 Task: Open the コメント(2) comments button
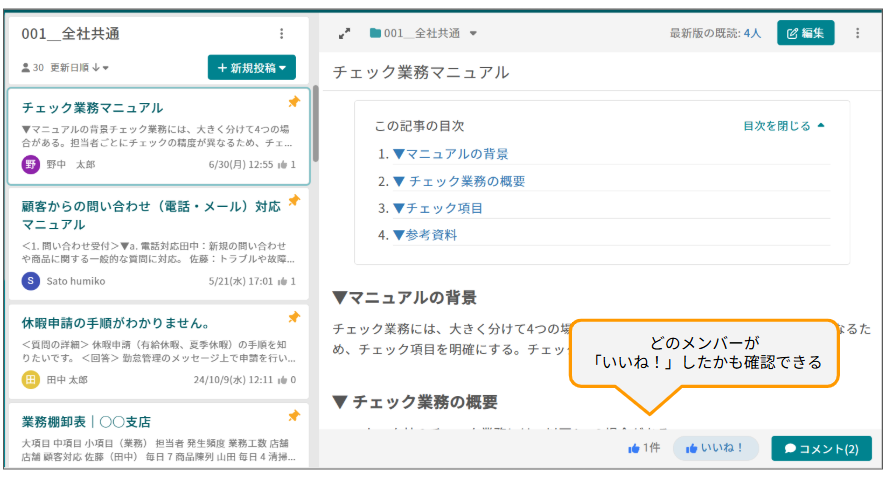tap(821, 449)
